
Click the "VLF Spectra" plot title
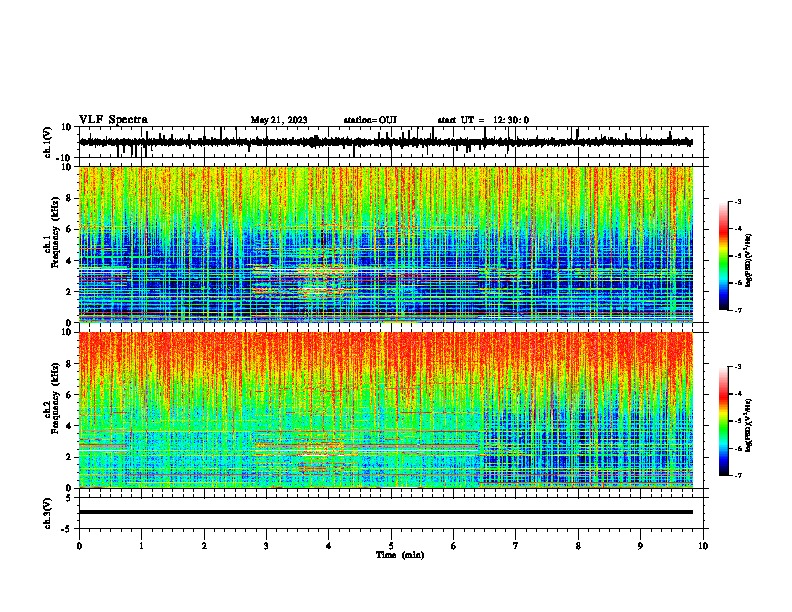point(113,119)
